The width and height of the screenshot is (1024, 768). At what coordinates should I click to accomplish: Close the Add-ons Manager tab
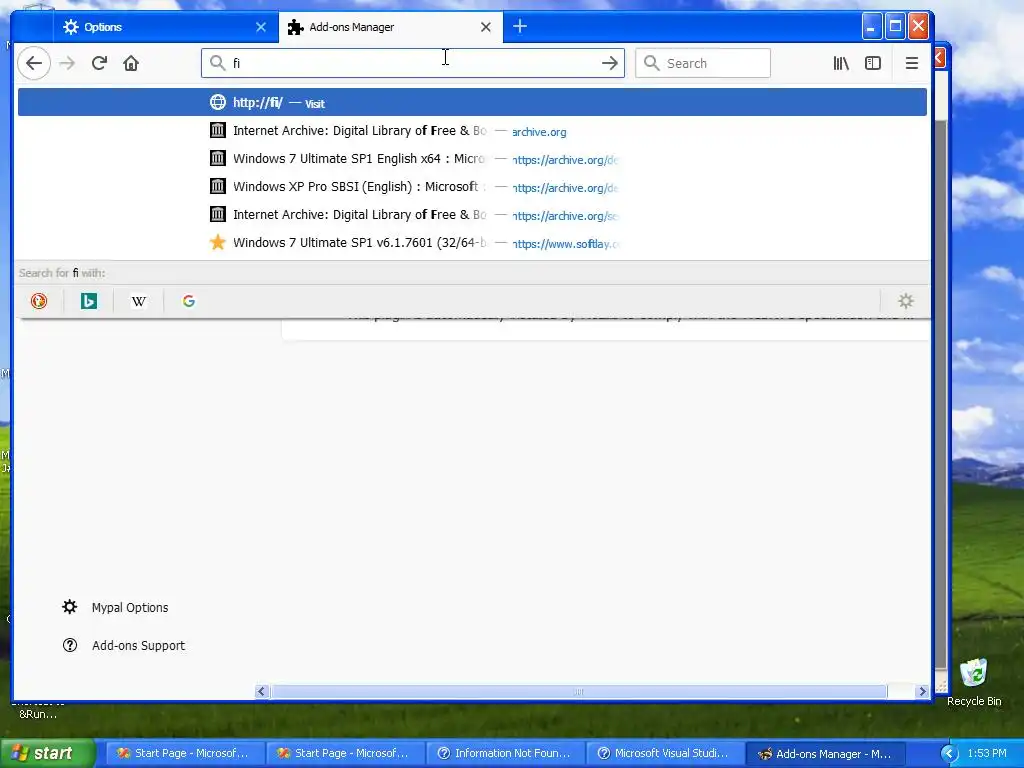tap(486, 27)
